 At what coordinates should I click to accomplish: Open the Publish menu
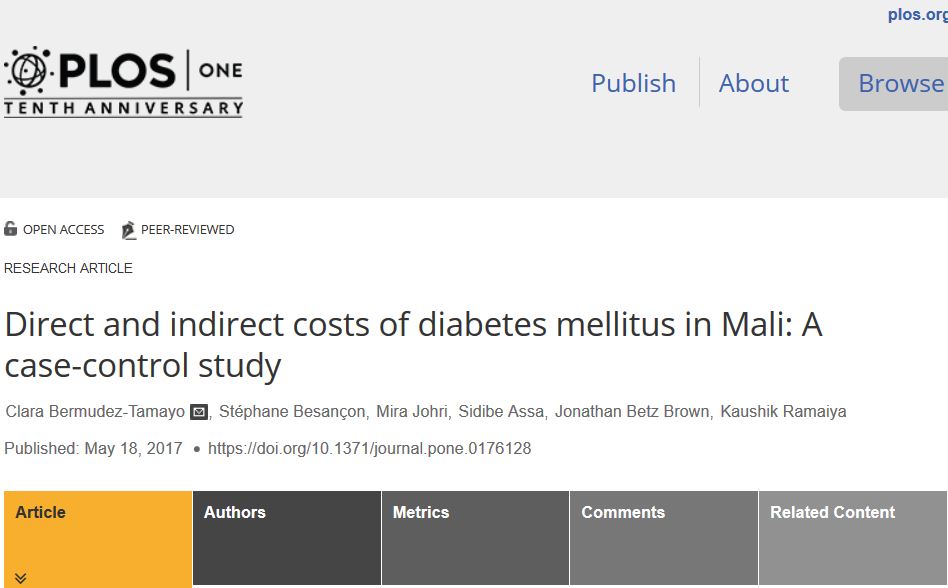(633, 83)
